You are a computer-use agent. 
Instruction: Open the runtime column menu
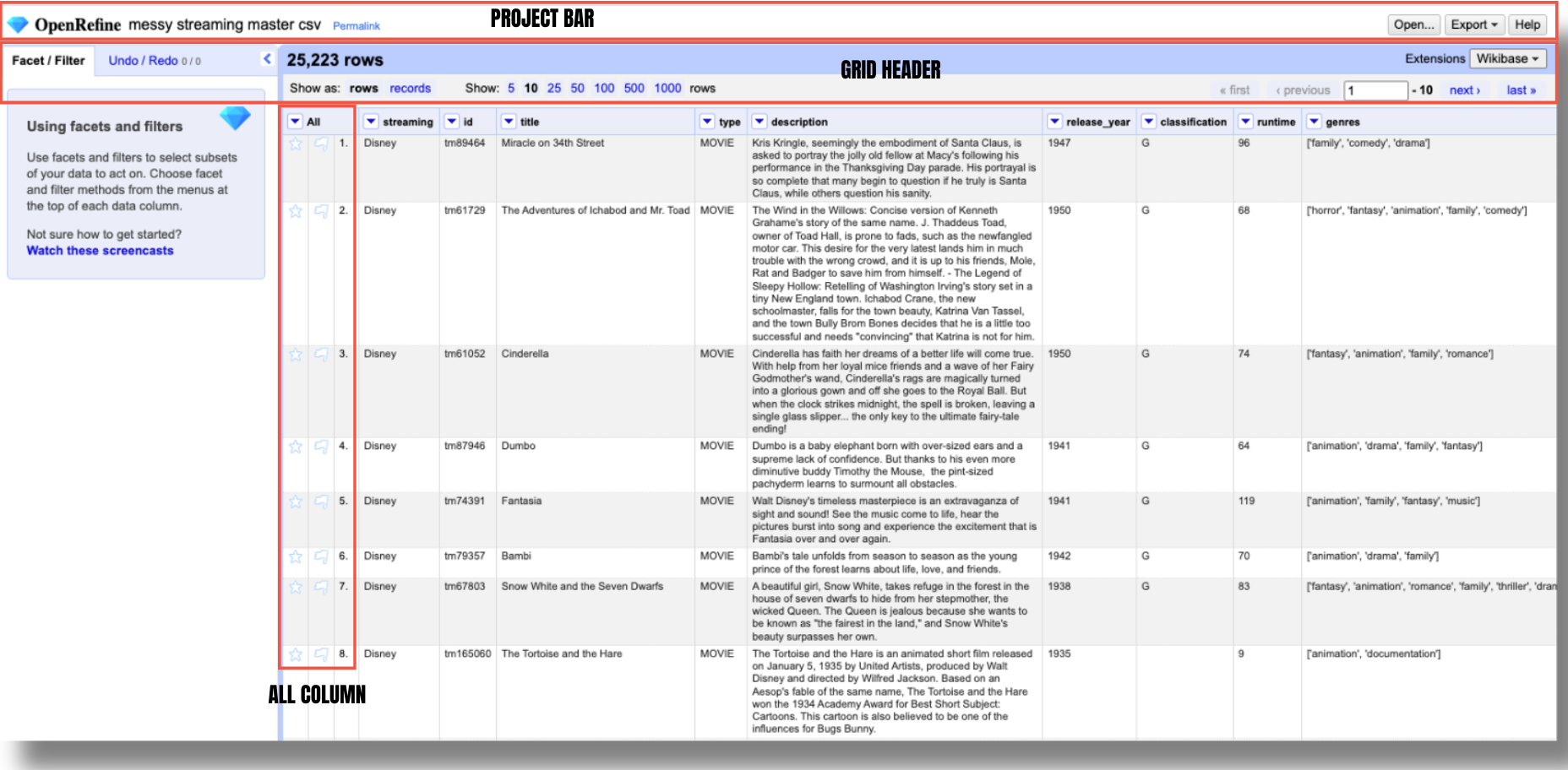pos(1245,122)
